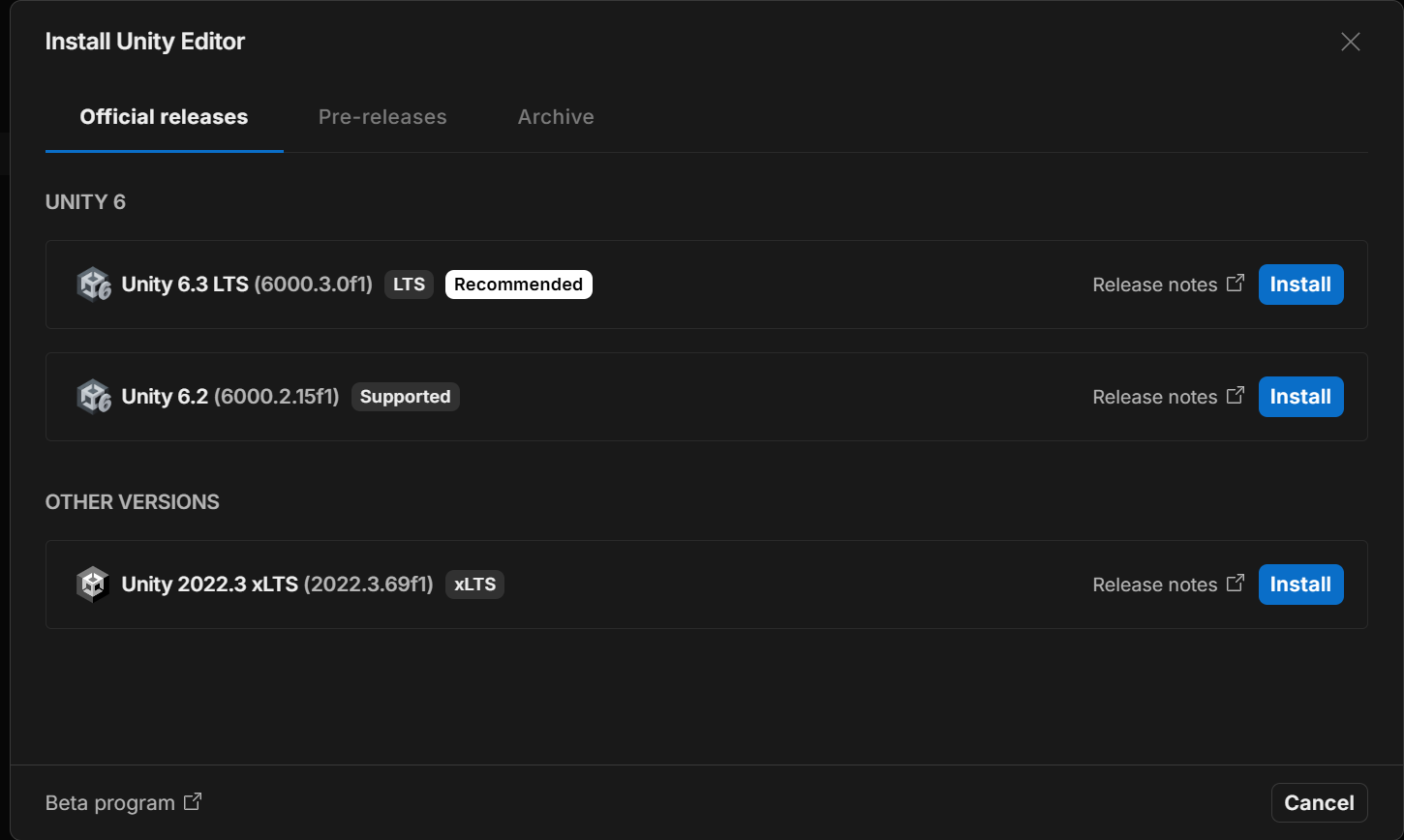Click the Unity 6.2 cube icon
This screenshot has height=840, width=1404.
coord(94,397)
